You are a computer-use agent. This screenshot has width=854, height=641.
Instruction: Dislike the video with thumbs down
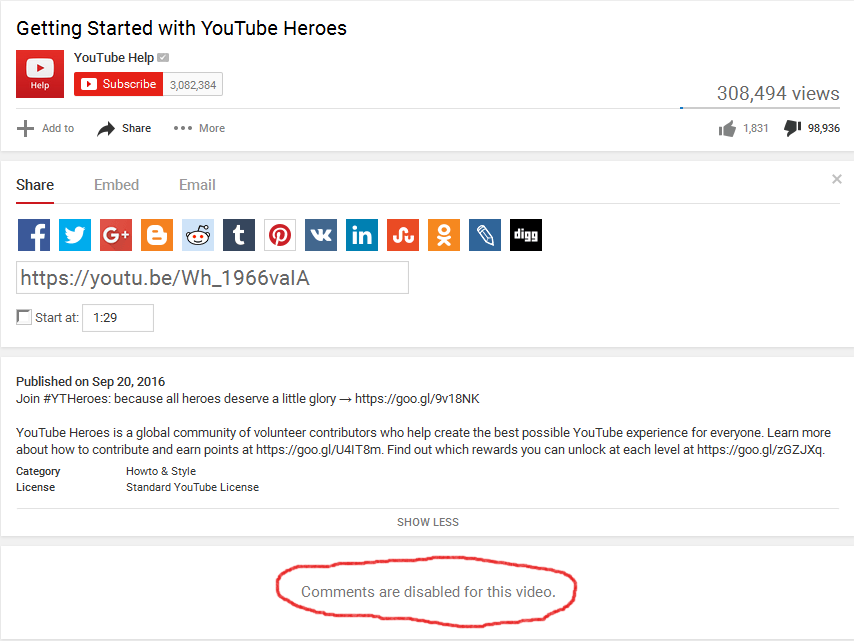tap(812, 129)
